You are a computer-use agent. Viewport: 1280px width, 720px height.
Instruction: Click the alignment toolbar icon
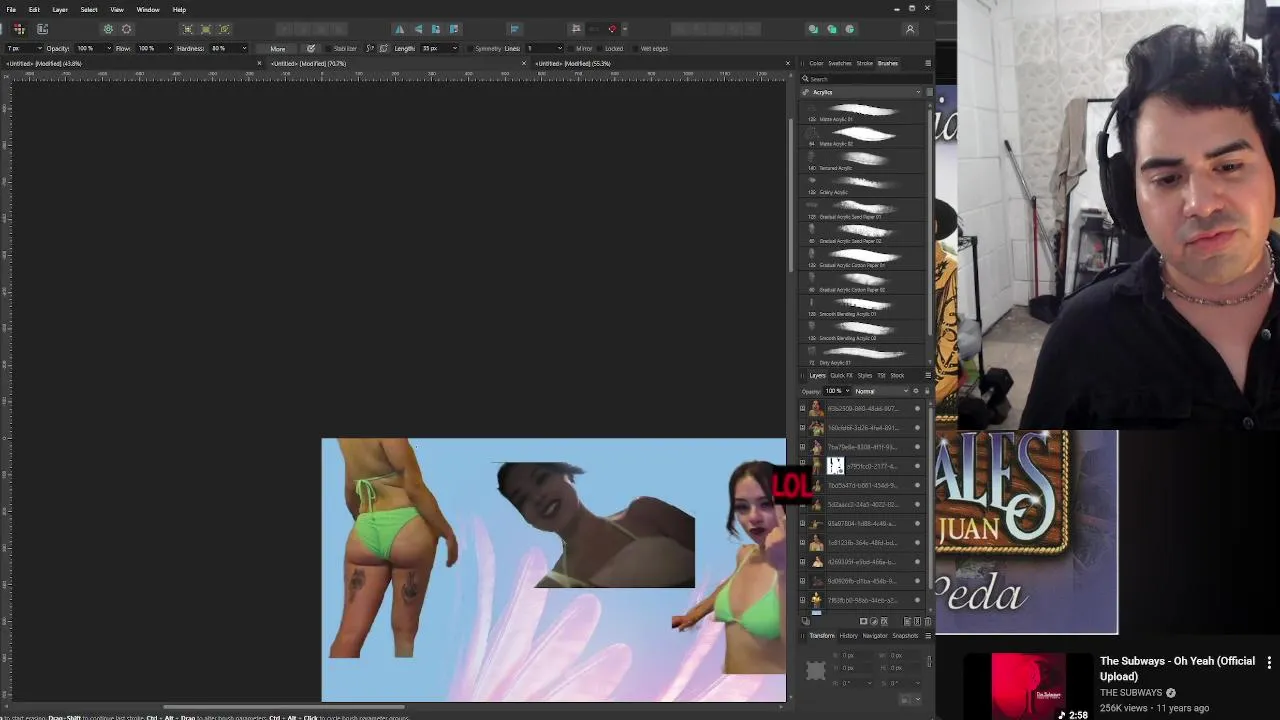(x=514, y=29)
